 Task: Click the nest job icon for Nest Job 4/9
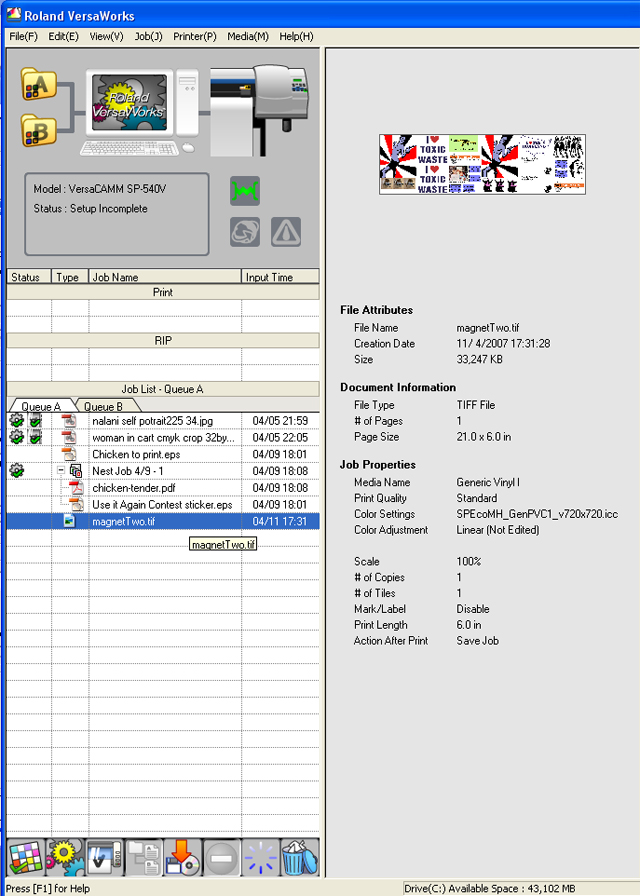(x=76, y=471)
